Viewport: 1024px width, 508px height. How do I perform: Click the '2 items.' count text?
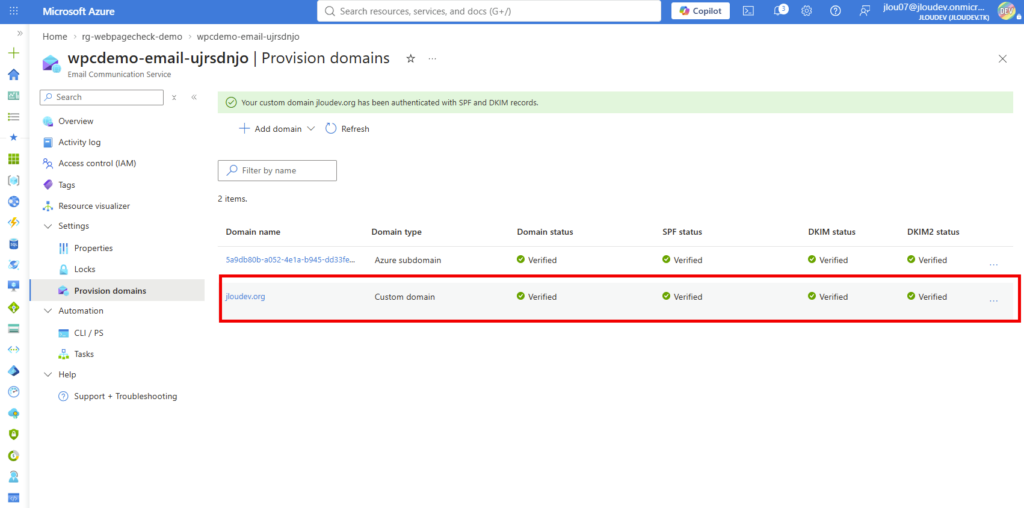click(x=232, y=198)
